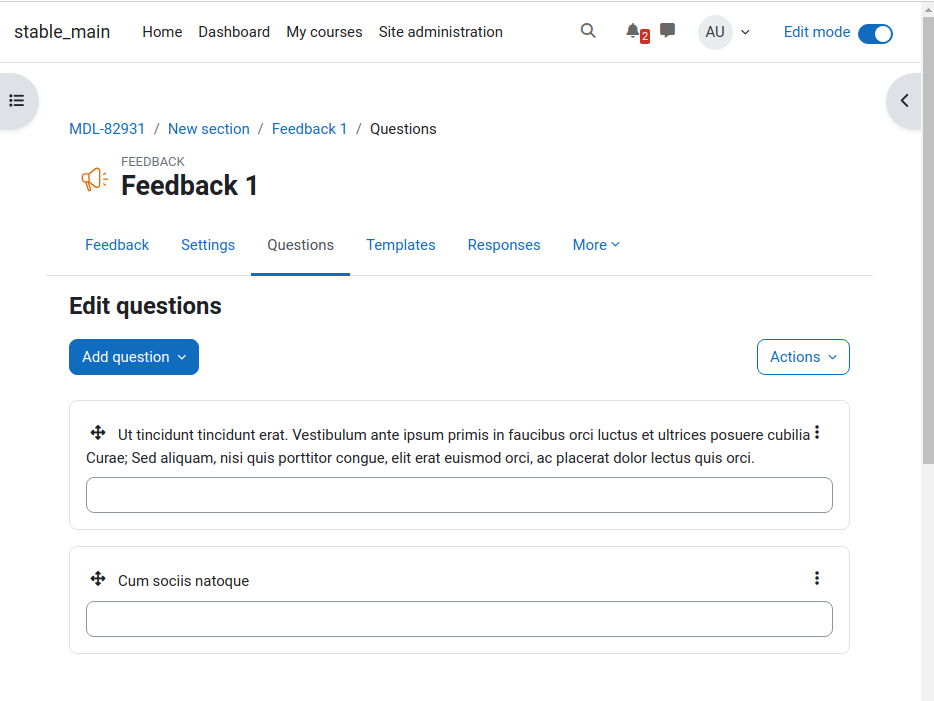Focus answer field under Cum sociis natoque
The height and width of the screenshot is (701, 934).
tap(459, 619)
